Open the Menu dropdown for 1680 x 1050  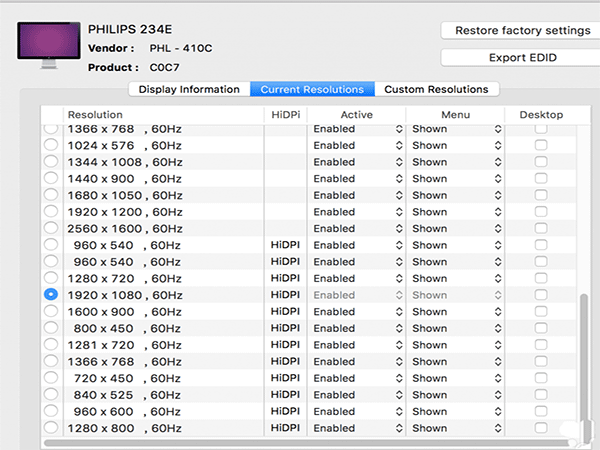(x=455, y=195)
